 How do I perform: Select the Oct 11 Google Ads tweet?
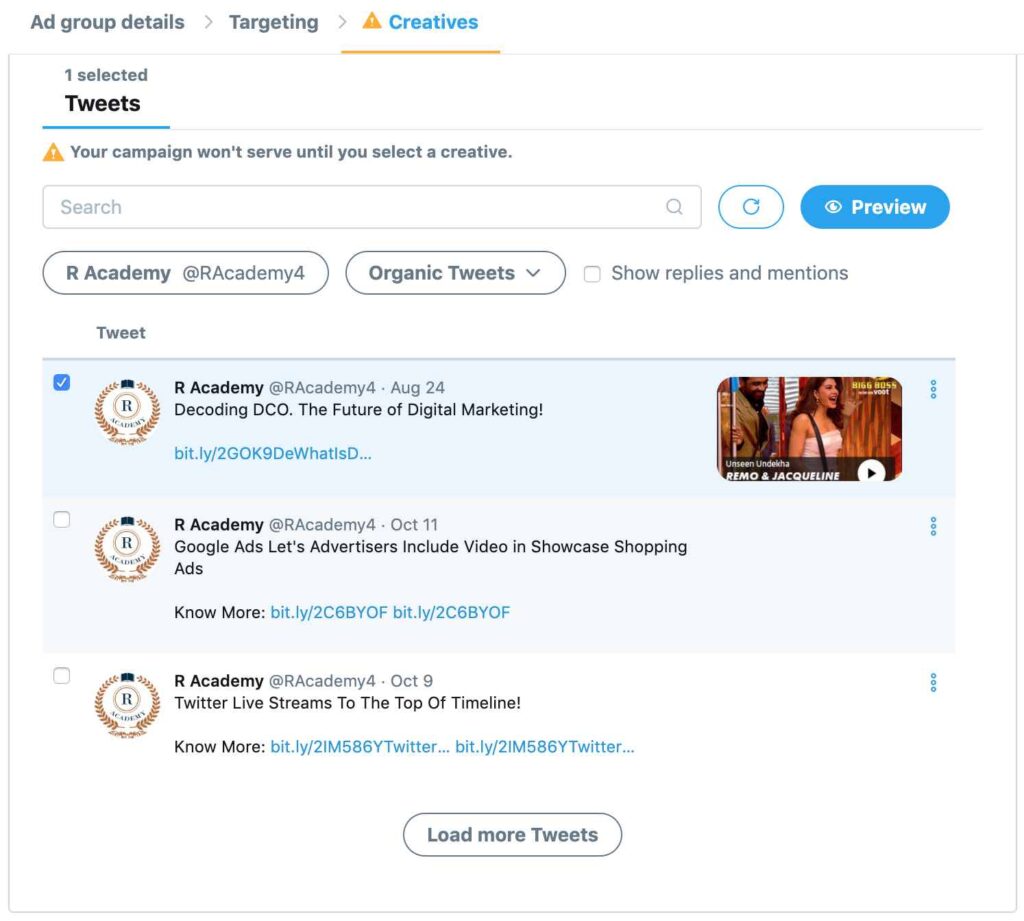[x=61, y=519]
